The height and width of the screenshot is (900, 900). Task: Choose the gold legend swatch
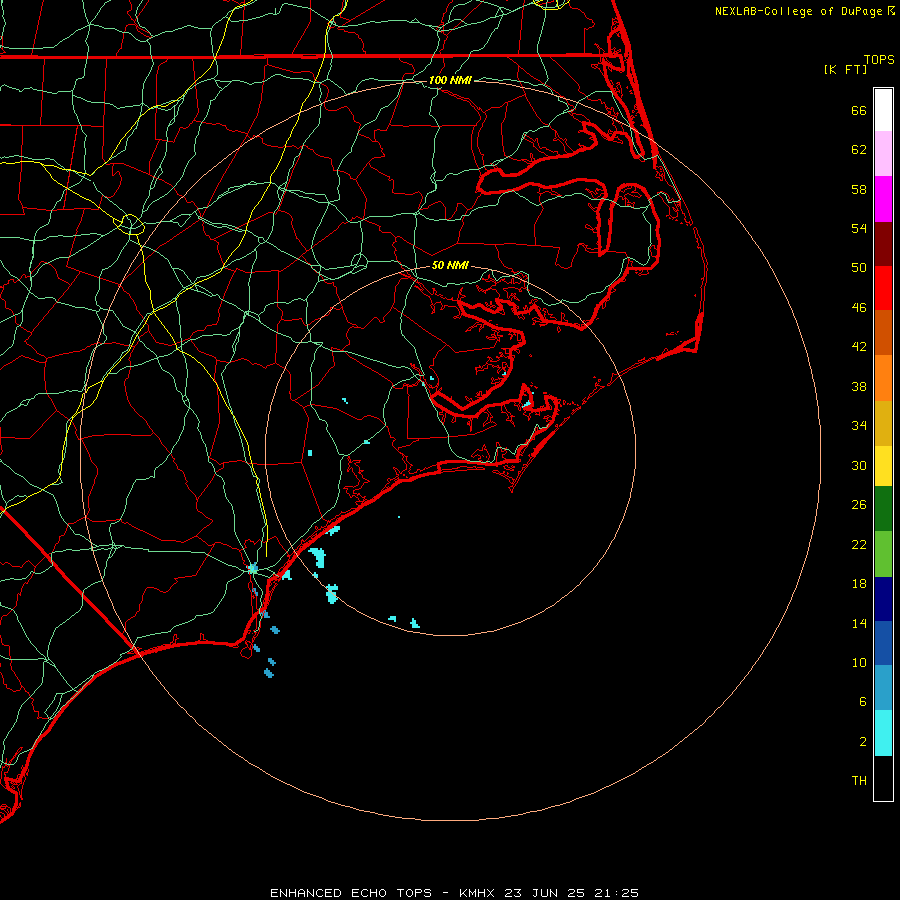click(x=883, y=423)
